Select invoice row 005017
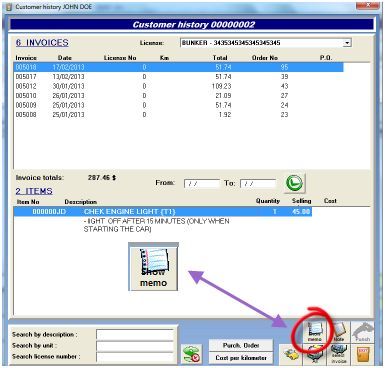Screen dimensions: 385x368 point(178,77)
